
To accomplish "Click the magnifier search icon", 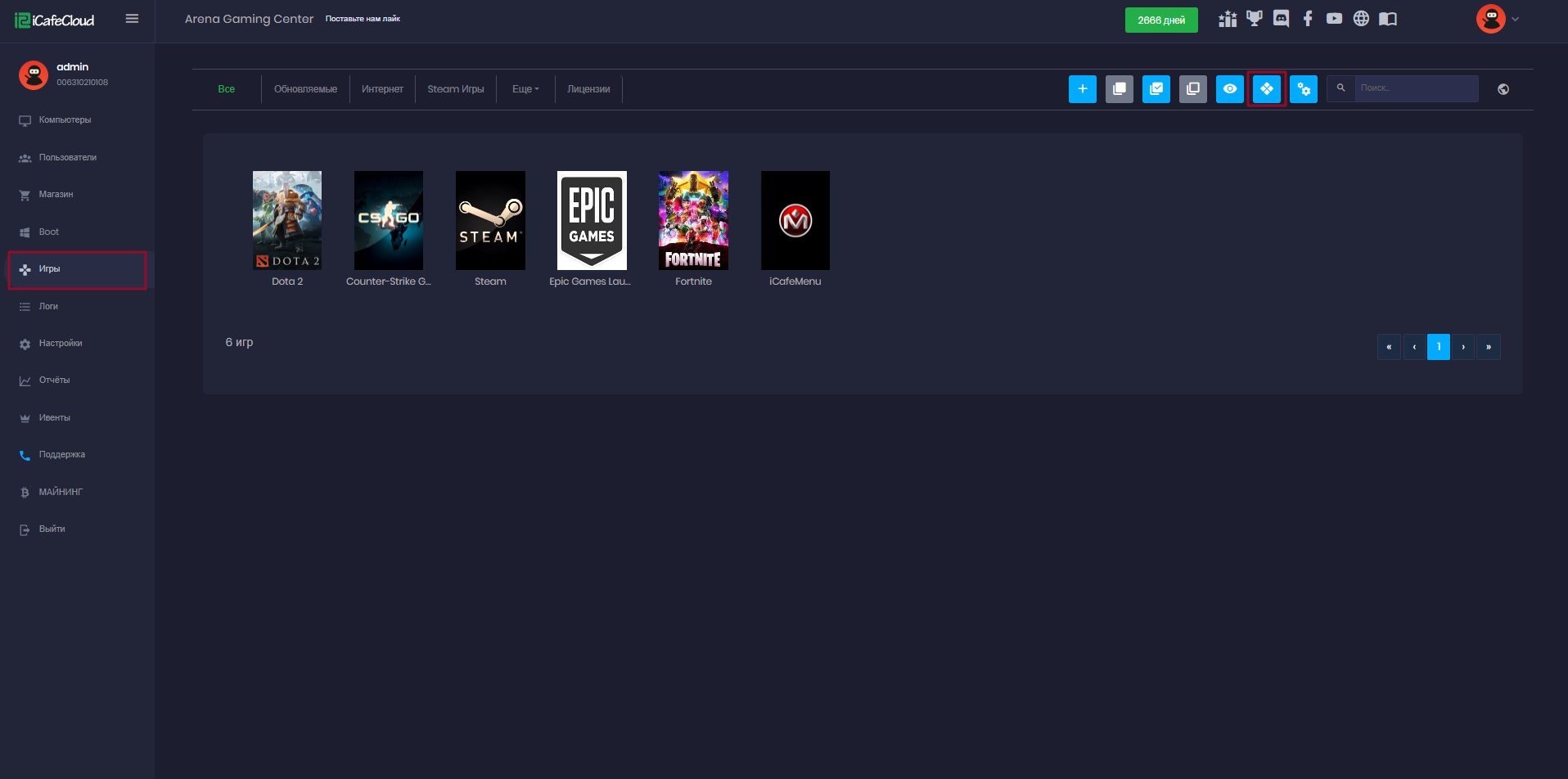I will click(x=1340, y=88).
